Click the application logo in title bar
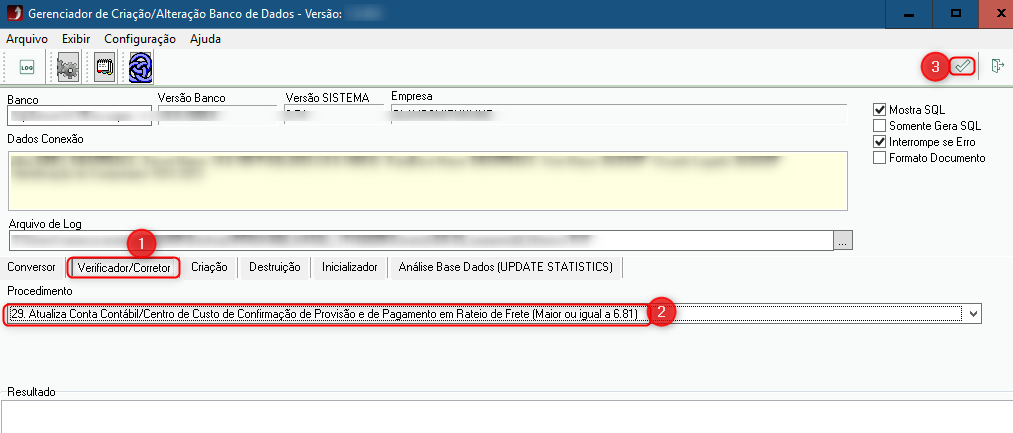Viewport: 1013px width, 433px height. (x=13, y=14)
